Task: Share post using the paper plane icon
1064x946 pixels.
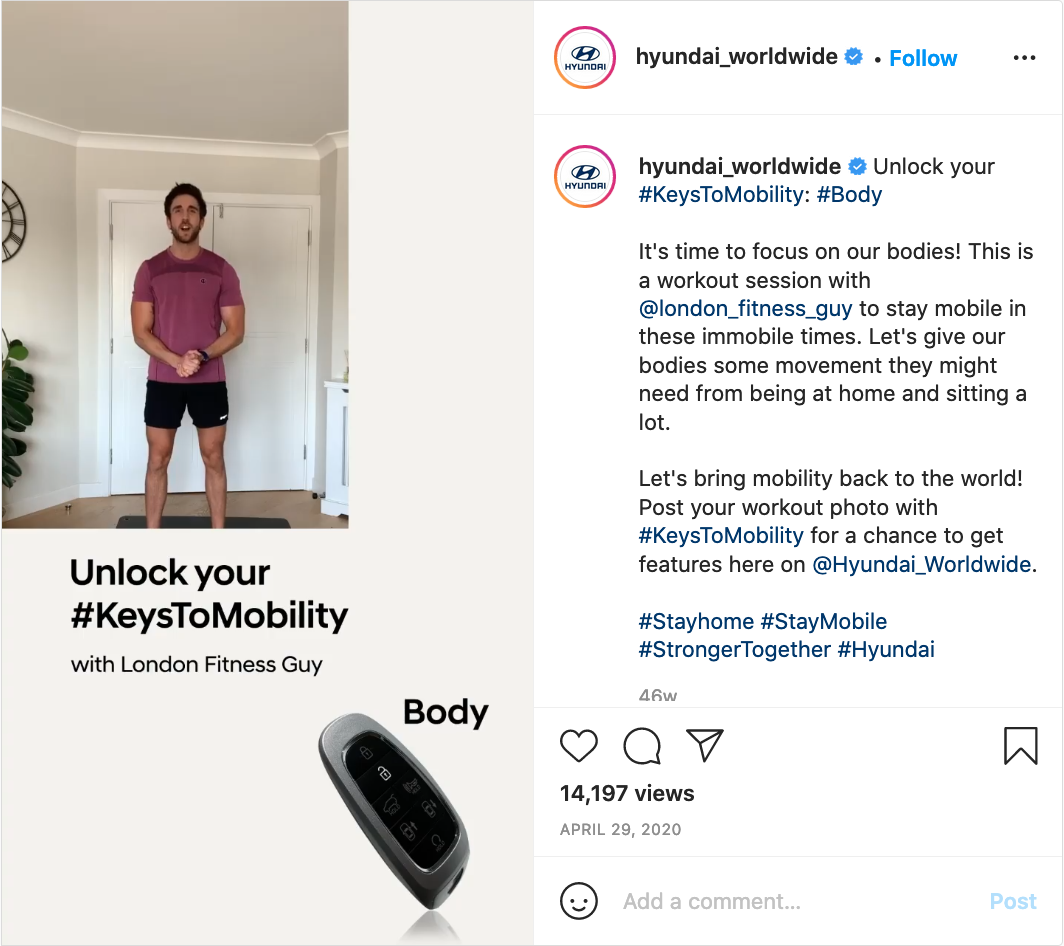Action: click(704, 745)
